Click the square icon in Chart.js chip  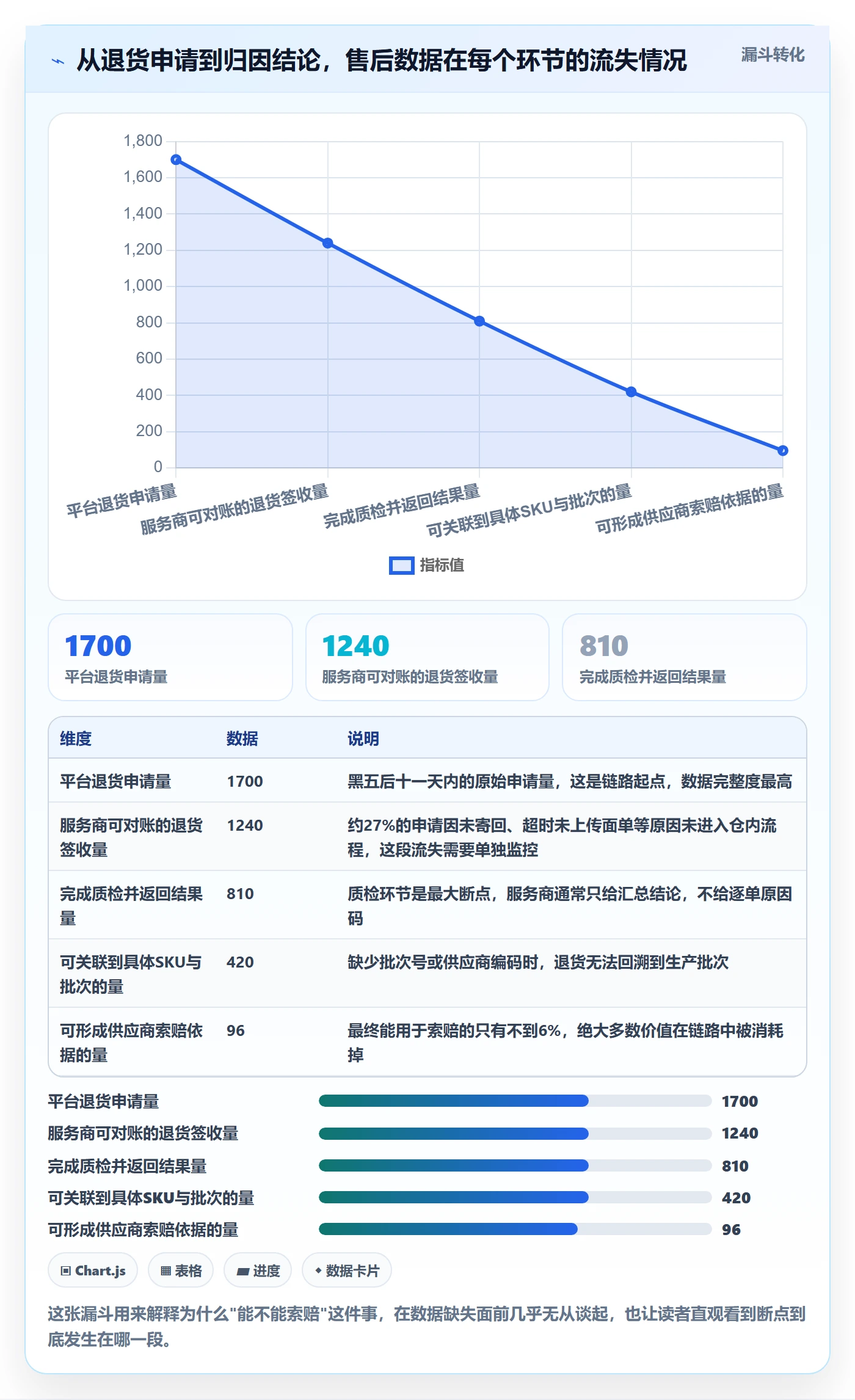[66, 1271]
